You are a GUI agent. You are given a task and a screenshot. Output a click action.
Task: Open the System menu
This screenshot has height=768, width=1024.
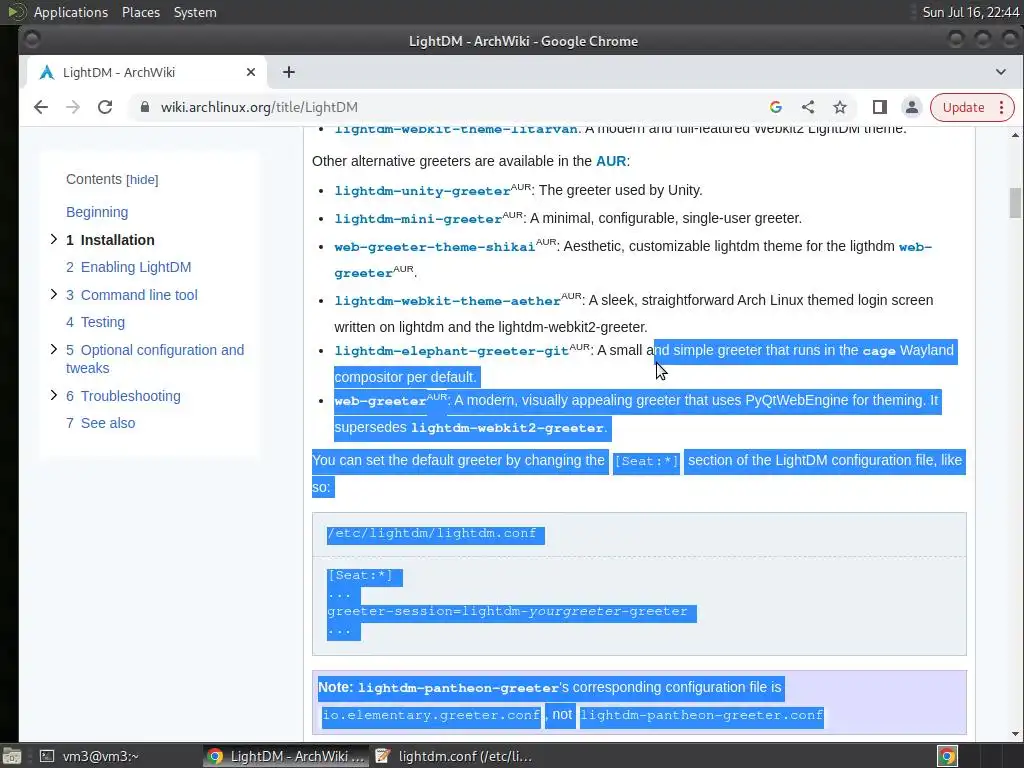coord(195,12)
